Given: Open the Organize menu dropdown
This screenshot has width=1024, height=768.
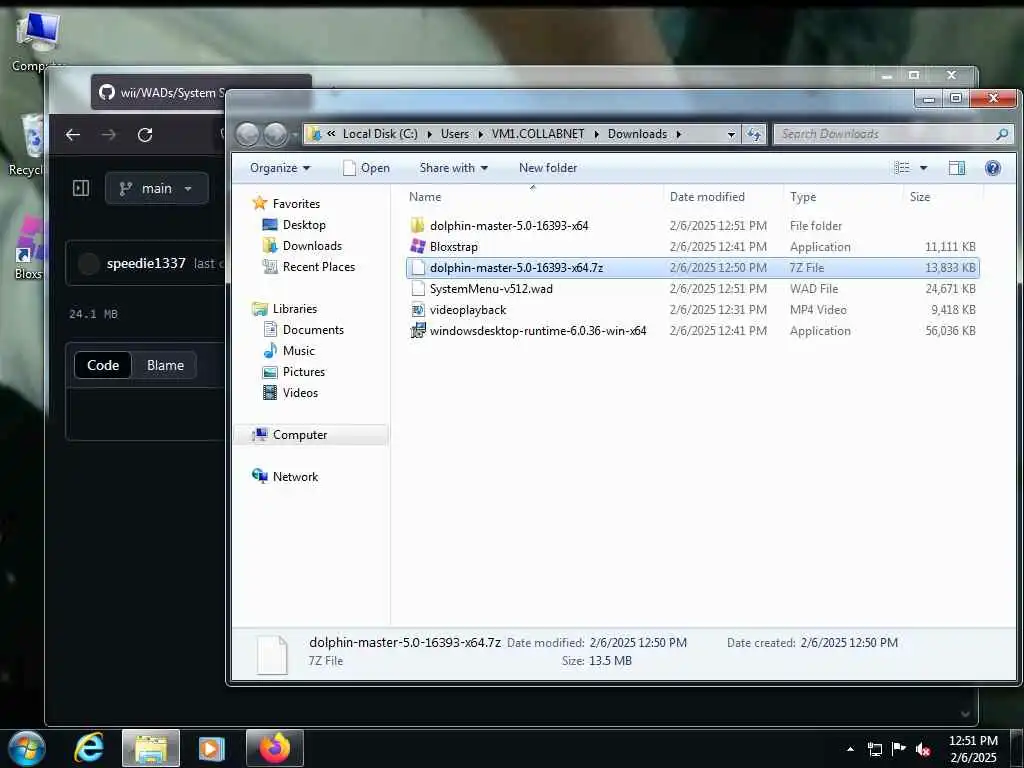Looking at the screenshot, I should tap(280, 168).
